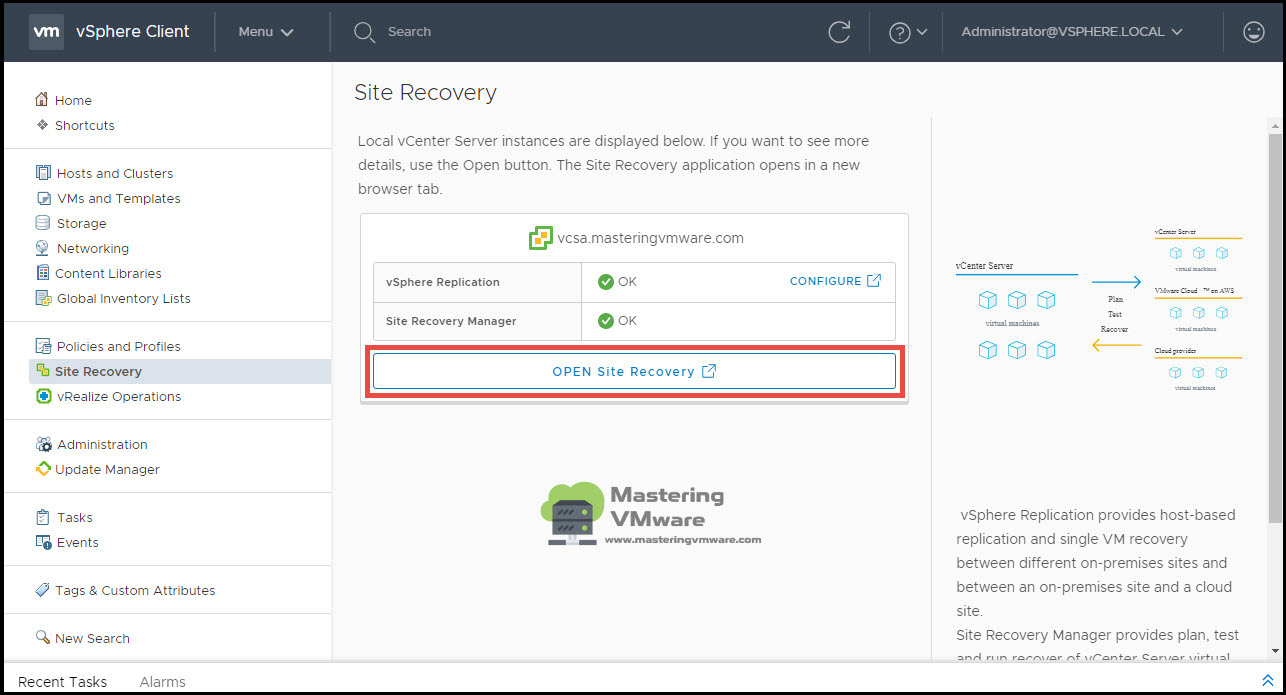
Task: Click the vSphere Replication OK status icon
Action: click(x=605, y=282)
